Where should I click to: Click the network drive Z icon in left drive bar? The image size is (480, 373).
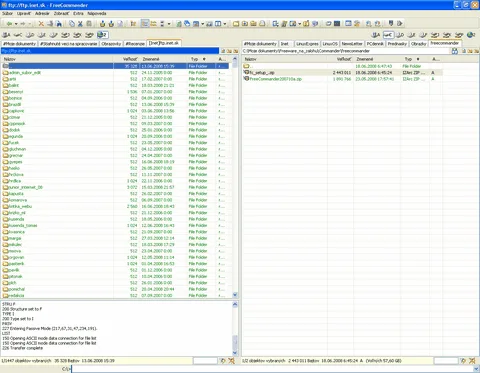point(102,35)
